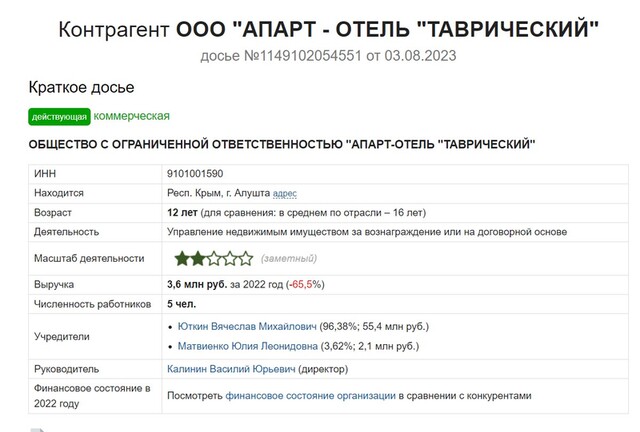This screenshot has height=432, width=640.
Task: Click the green "действующая" status badge
Action: (60, 117)
